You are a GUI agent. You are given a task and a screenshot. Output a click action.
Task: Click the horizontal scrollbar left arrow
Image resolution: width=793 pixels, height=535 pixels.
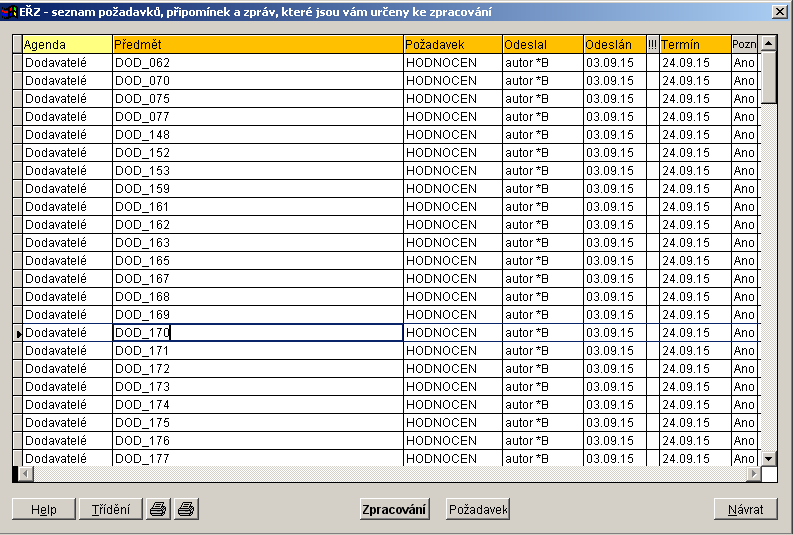tap(27, 474)
